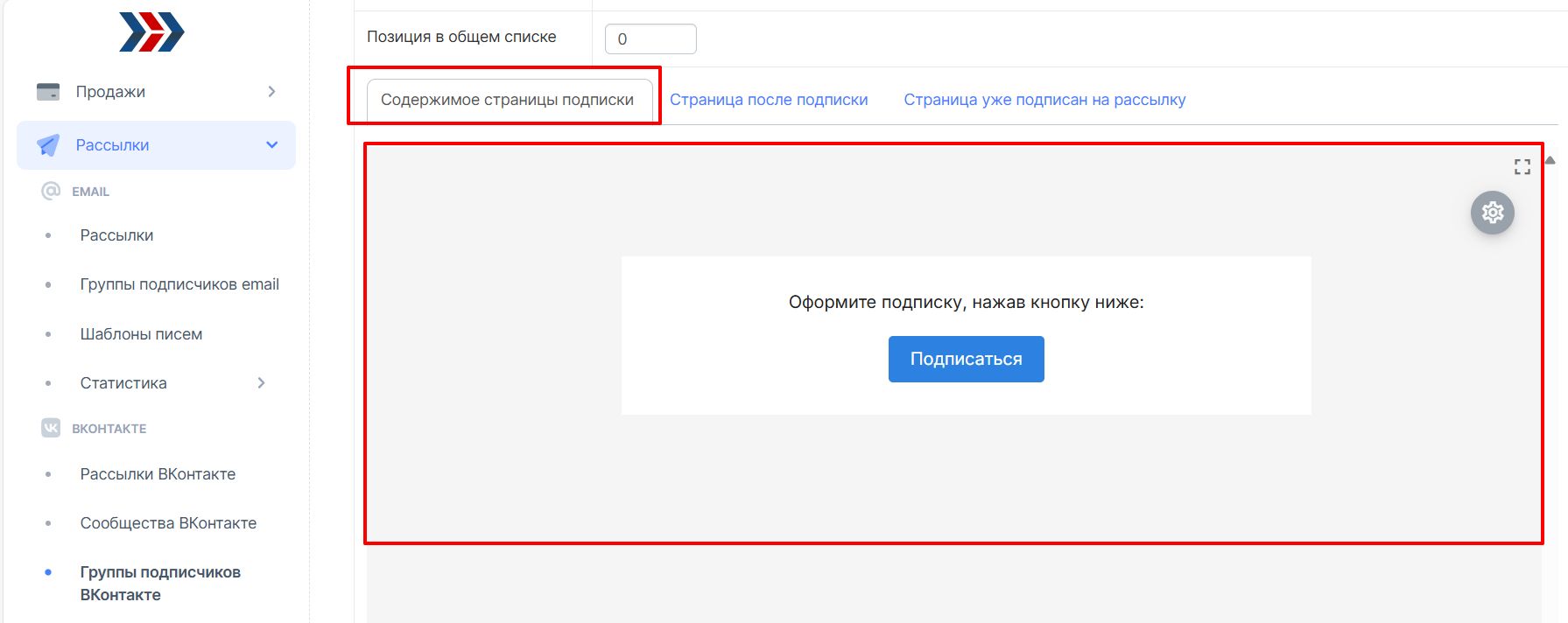Switch to Содержимое страницы подписки tab

pyautogui.click(x=507, y=100)
